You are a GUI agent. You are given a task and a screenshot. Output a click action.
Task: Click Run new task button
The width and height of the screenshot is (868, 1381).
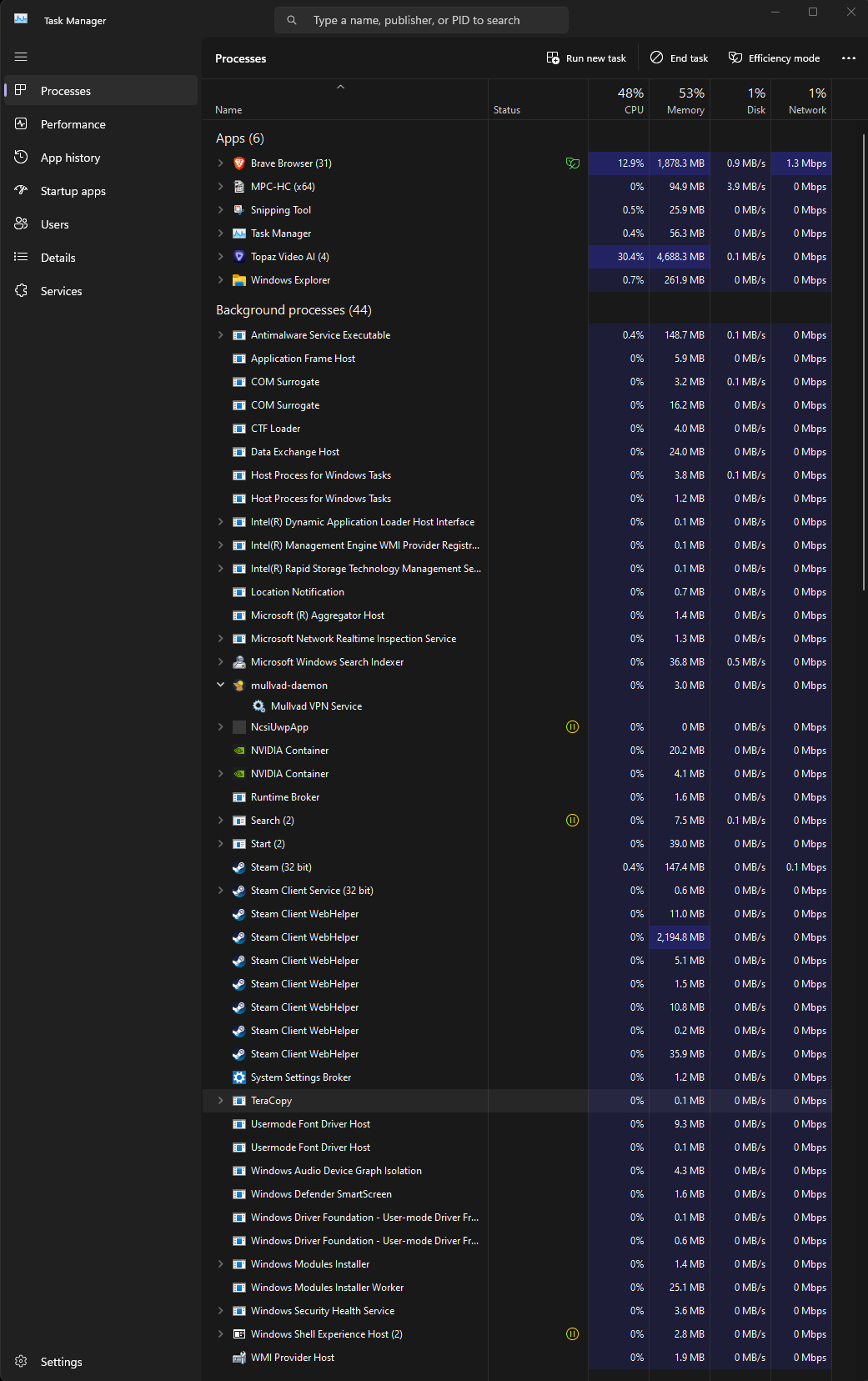coord(586,58)
